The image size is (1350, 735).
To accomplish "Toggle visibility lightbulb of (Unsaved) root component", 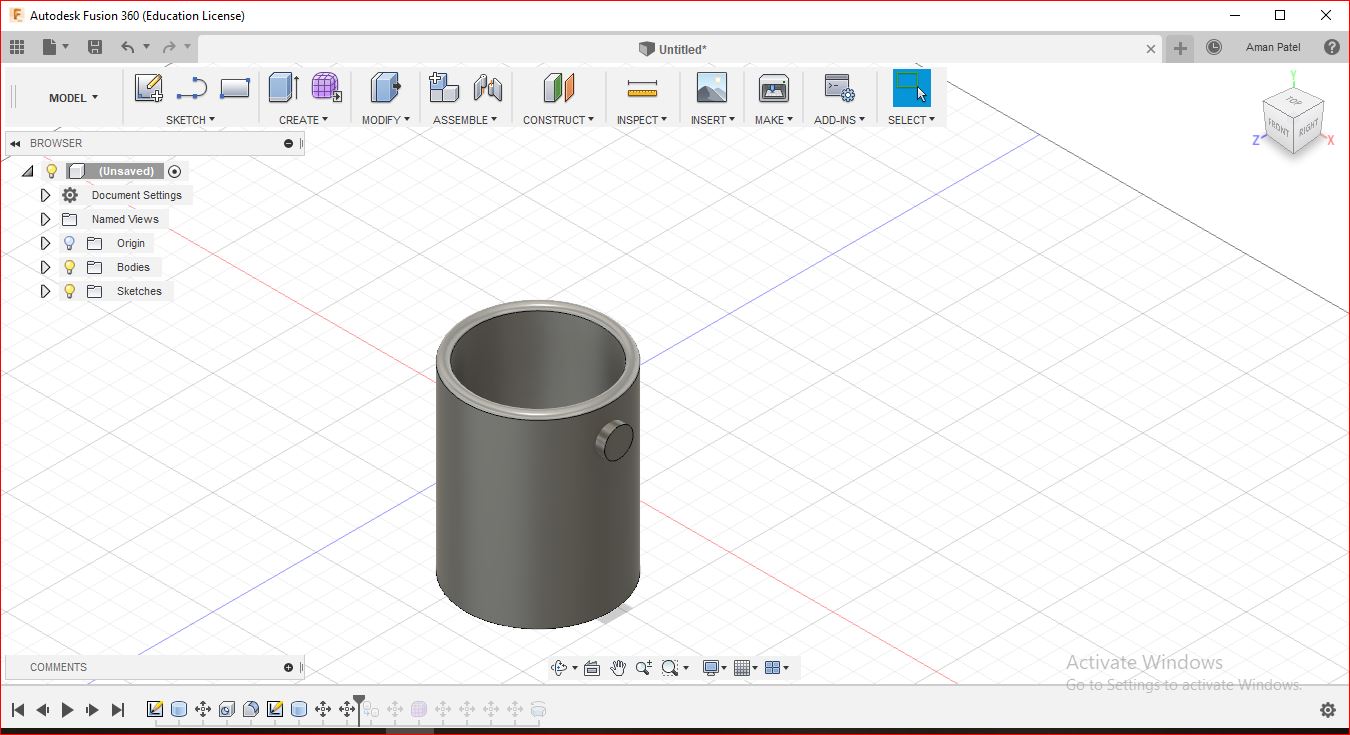I will coord(52,171).
